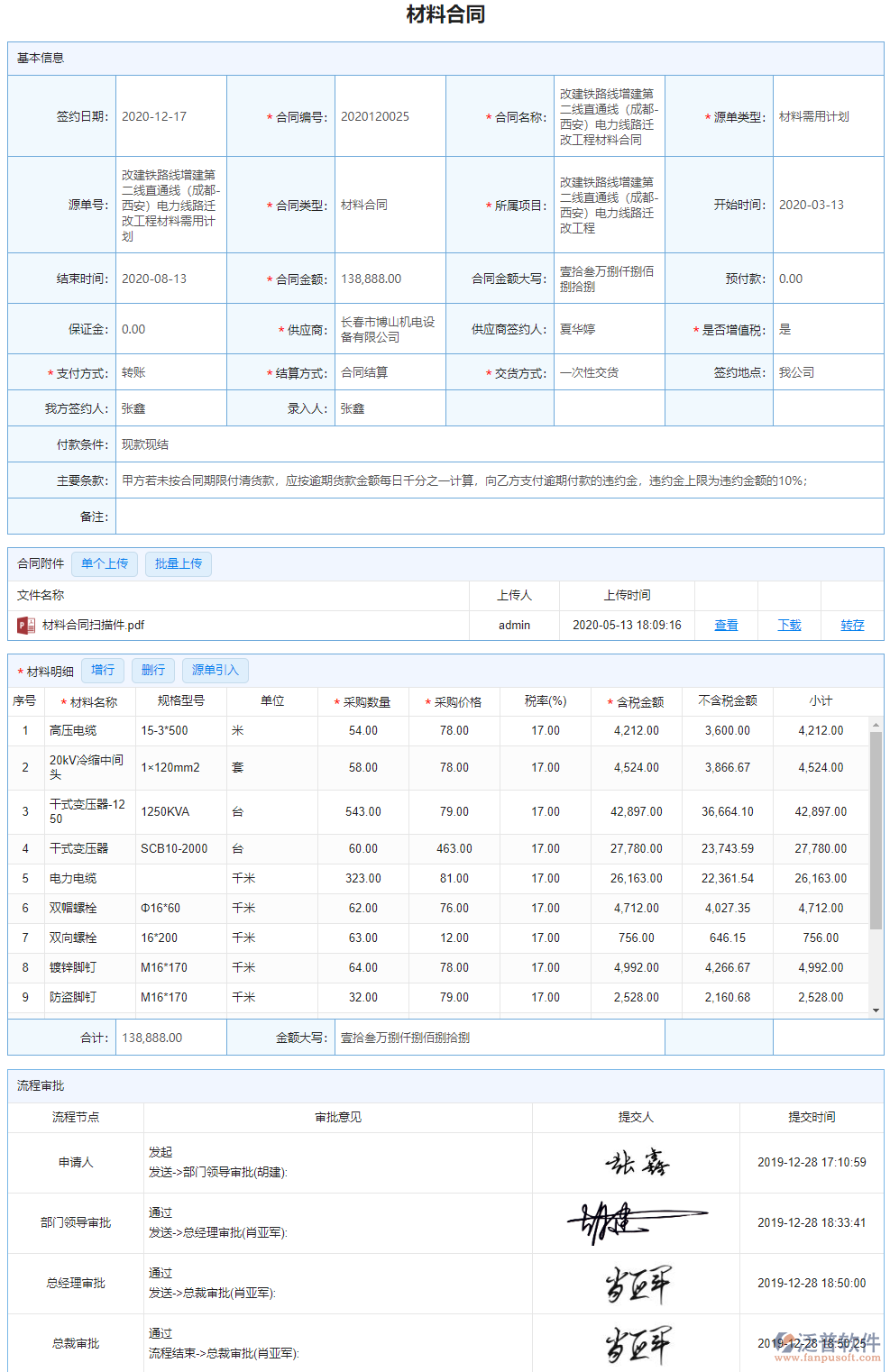
Task: Click the 源单引入 button
Action: (x=216, y=671)
